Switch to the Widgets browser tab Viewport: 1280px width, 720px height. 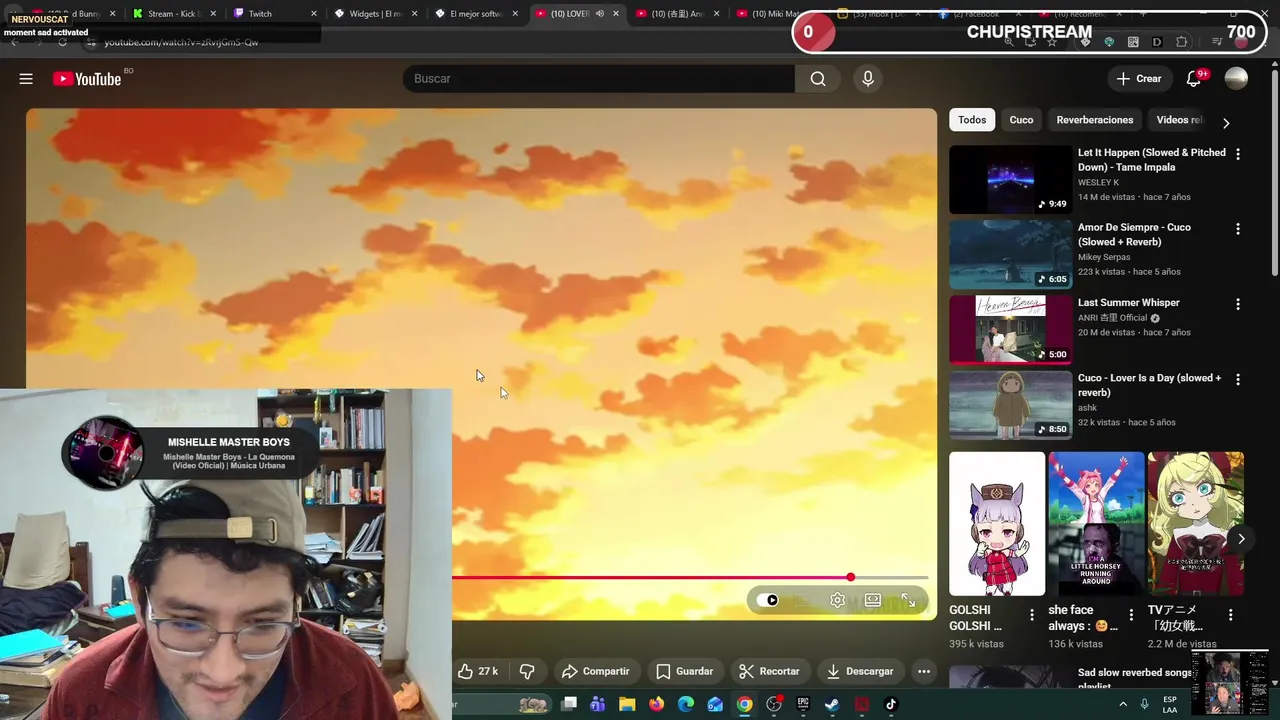point(374,14)
